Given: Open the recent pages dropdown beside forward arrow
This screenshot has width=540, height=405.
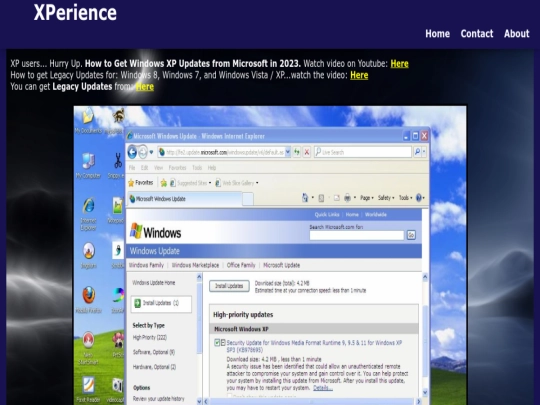Looking at the screenshot, I should (151, 152).
